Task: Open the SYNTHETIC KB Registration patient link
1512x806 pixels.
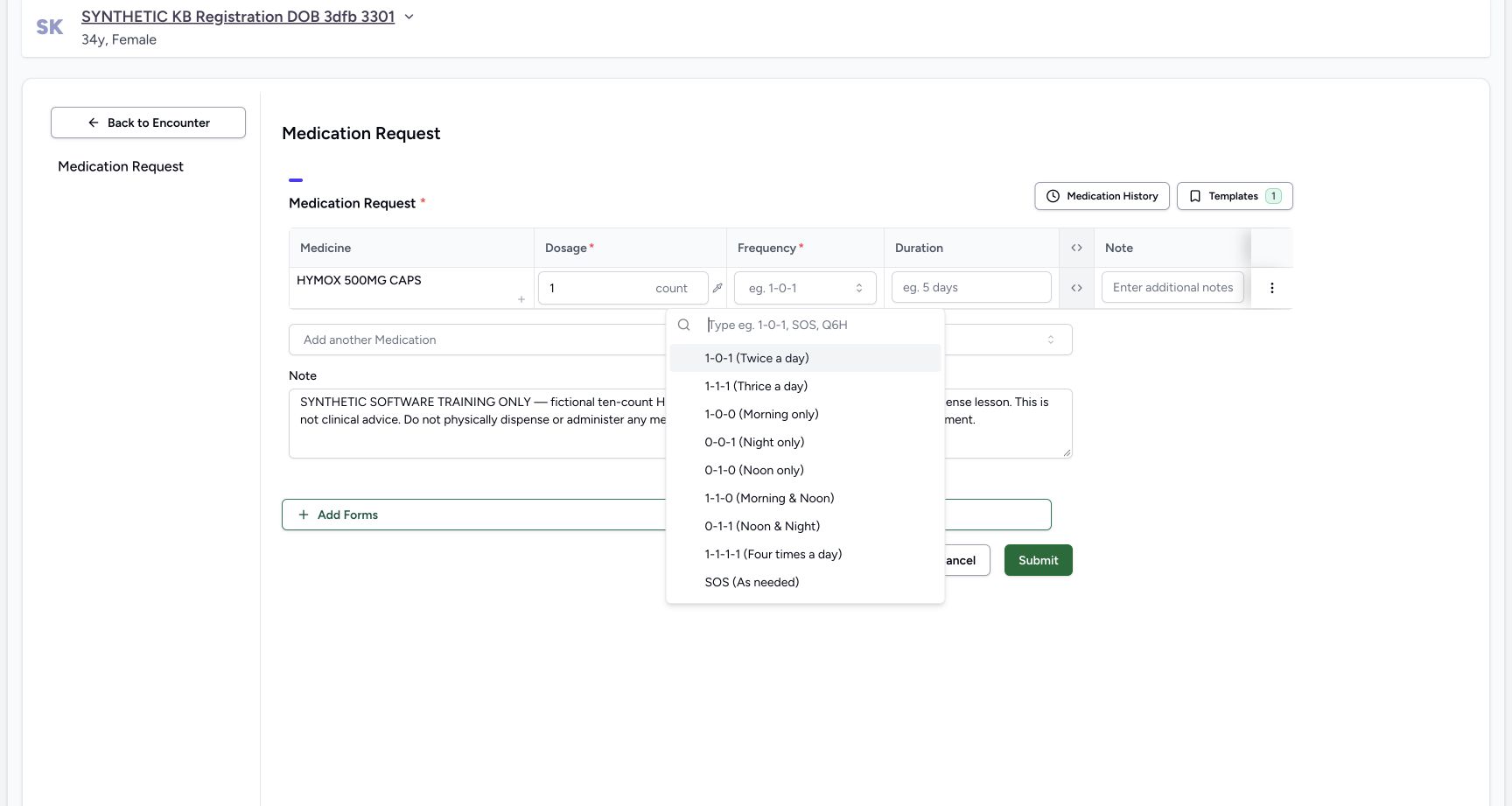Action: 238,17
